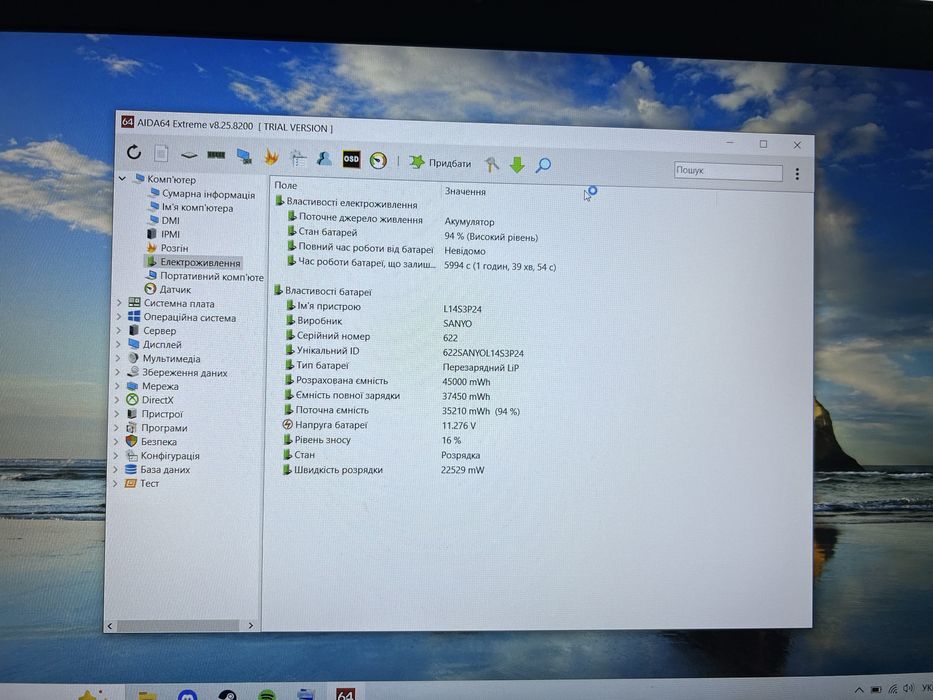Click the tree panel's left scroll arrow
Screen dimensions: 933x700
109,625
